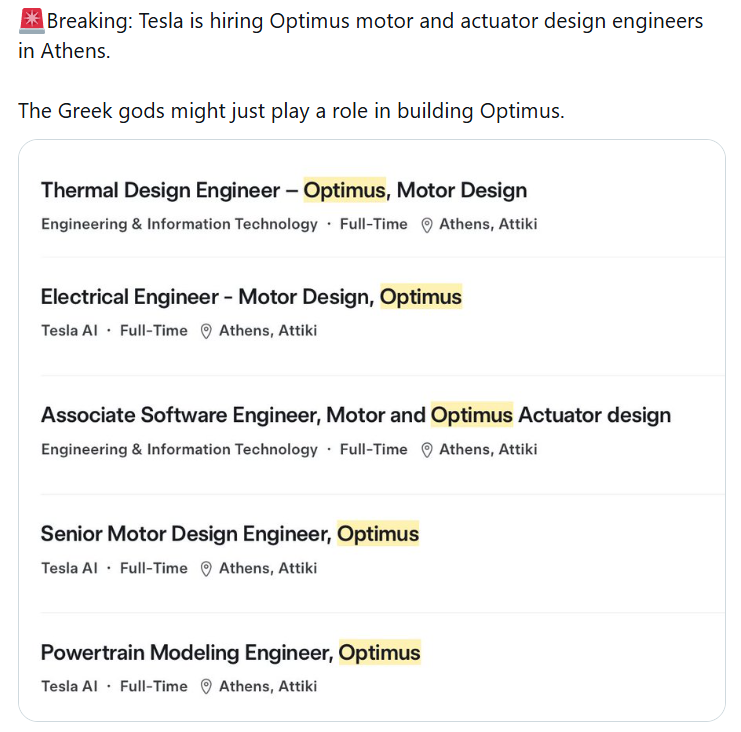This screenshot has width=741, height=732.
Task: Open Associate Software Engineer, Motor and Optimus Actuator listing
Action: tap(355, 415)
